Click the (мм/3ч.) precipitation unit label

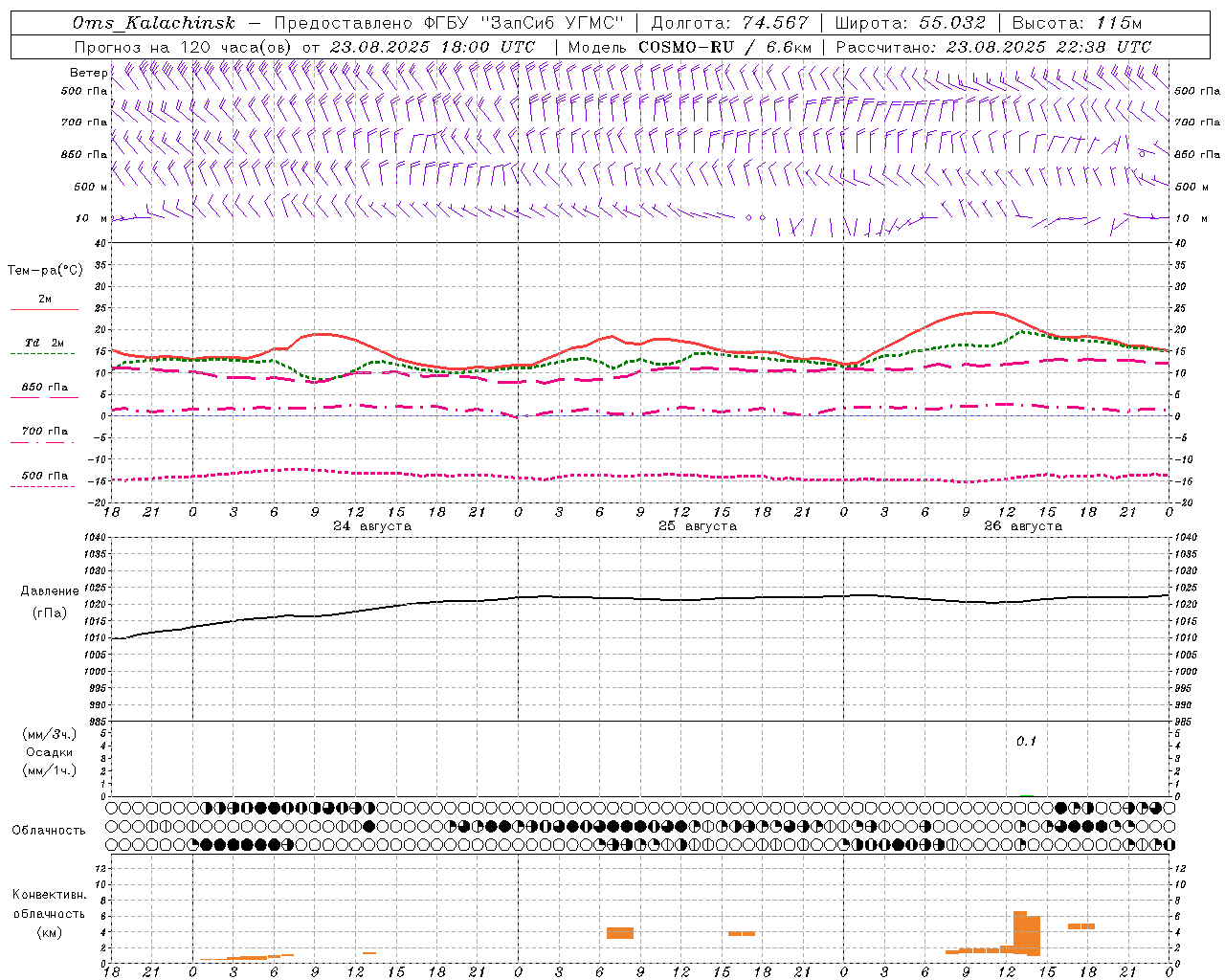(50, 734)
